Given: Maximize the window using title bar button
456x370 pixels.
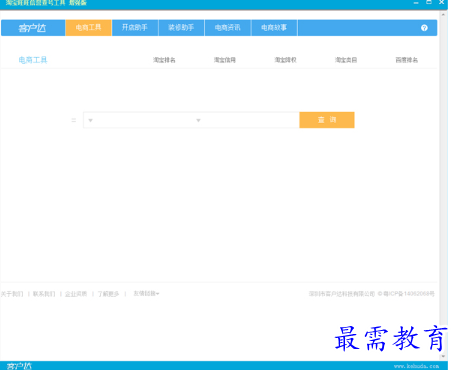Looking at the screenshot, I should click(x=429, y=2).
